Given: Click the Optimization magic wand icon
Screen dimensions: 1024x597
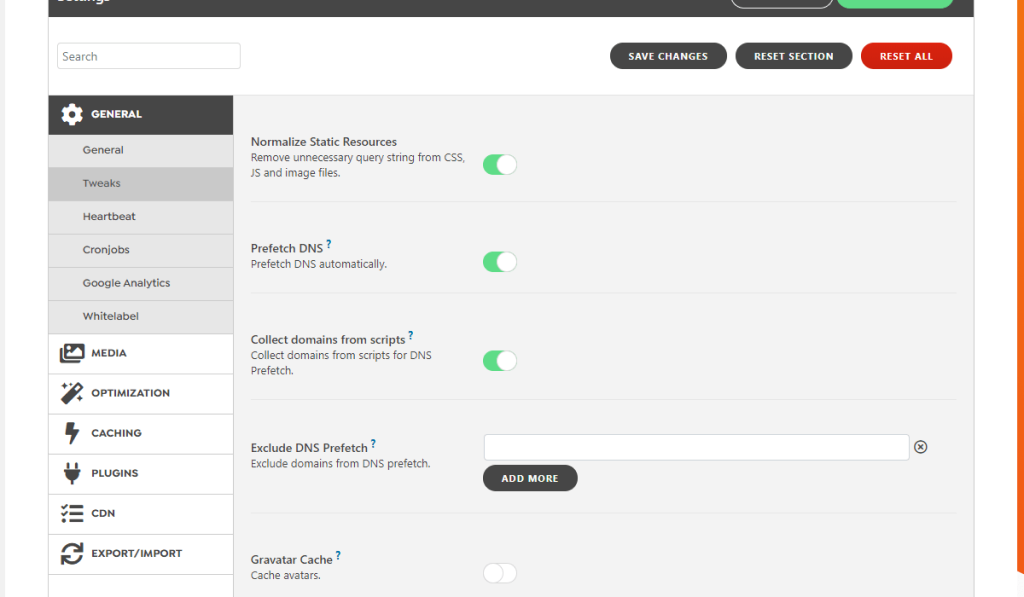Looking at the screenshot, I should (72, 393).
